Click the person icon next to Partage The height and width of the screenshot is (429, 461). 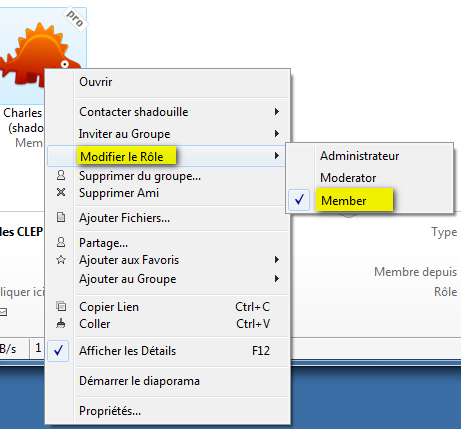click(x=61, y=242)
